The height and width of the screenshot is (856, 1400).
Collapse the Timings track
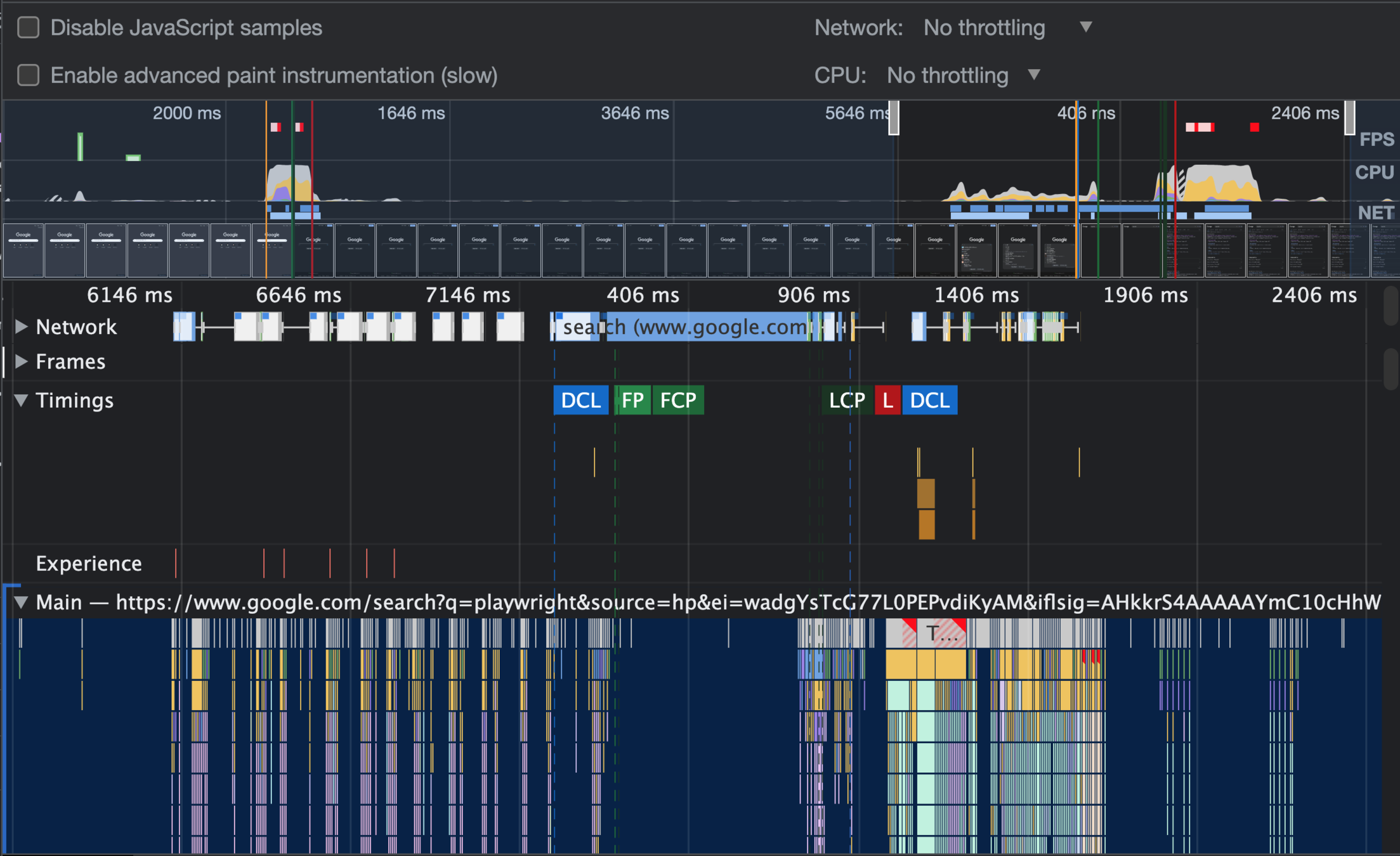click(22, 400)
